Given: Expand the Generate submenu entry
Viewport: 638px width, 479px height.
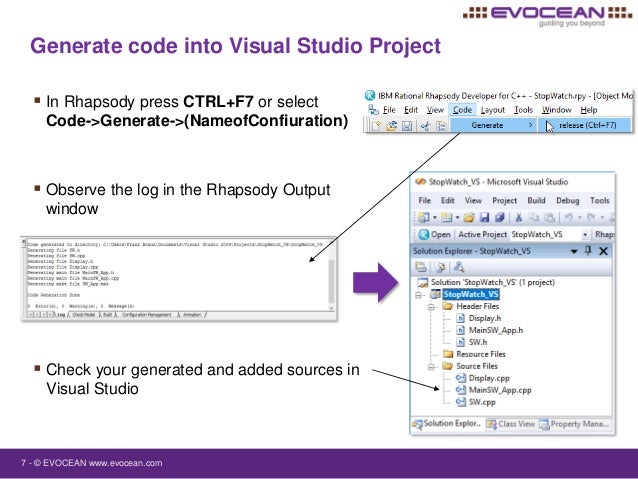Looking at the screenshot, I should pyautogui.click(x=494, y=125).
